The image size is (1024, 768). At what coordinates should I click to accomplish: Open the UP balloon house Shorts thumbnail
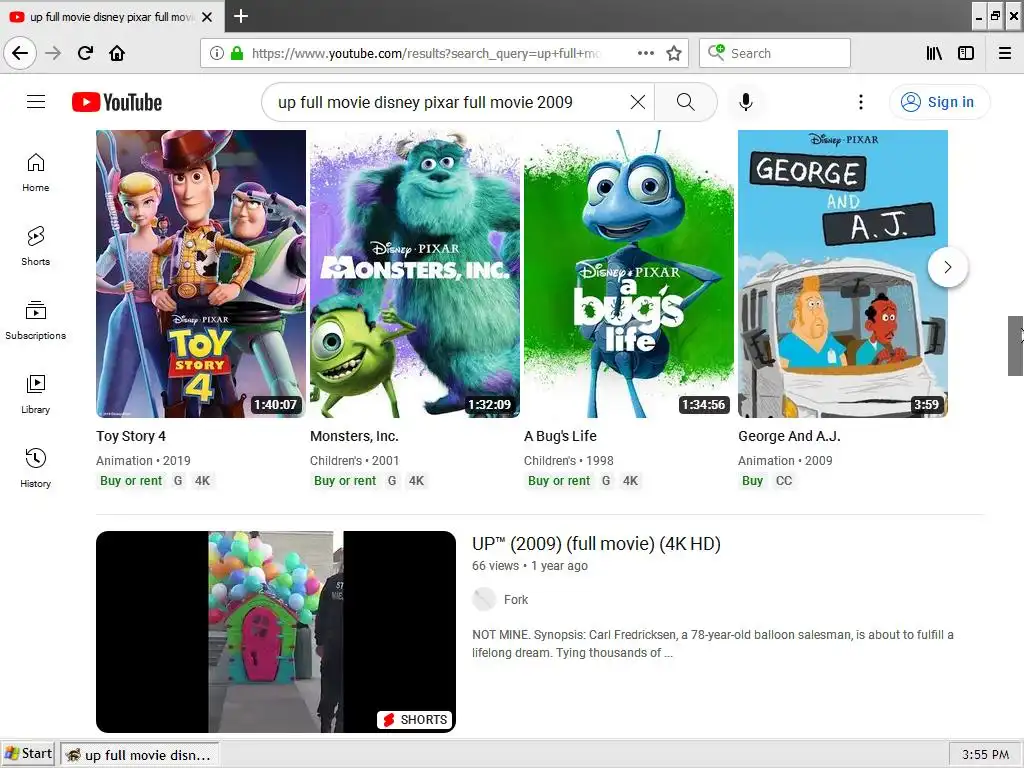[x=276, y=632]
